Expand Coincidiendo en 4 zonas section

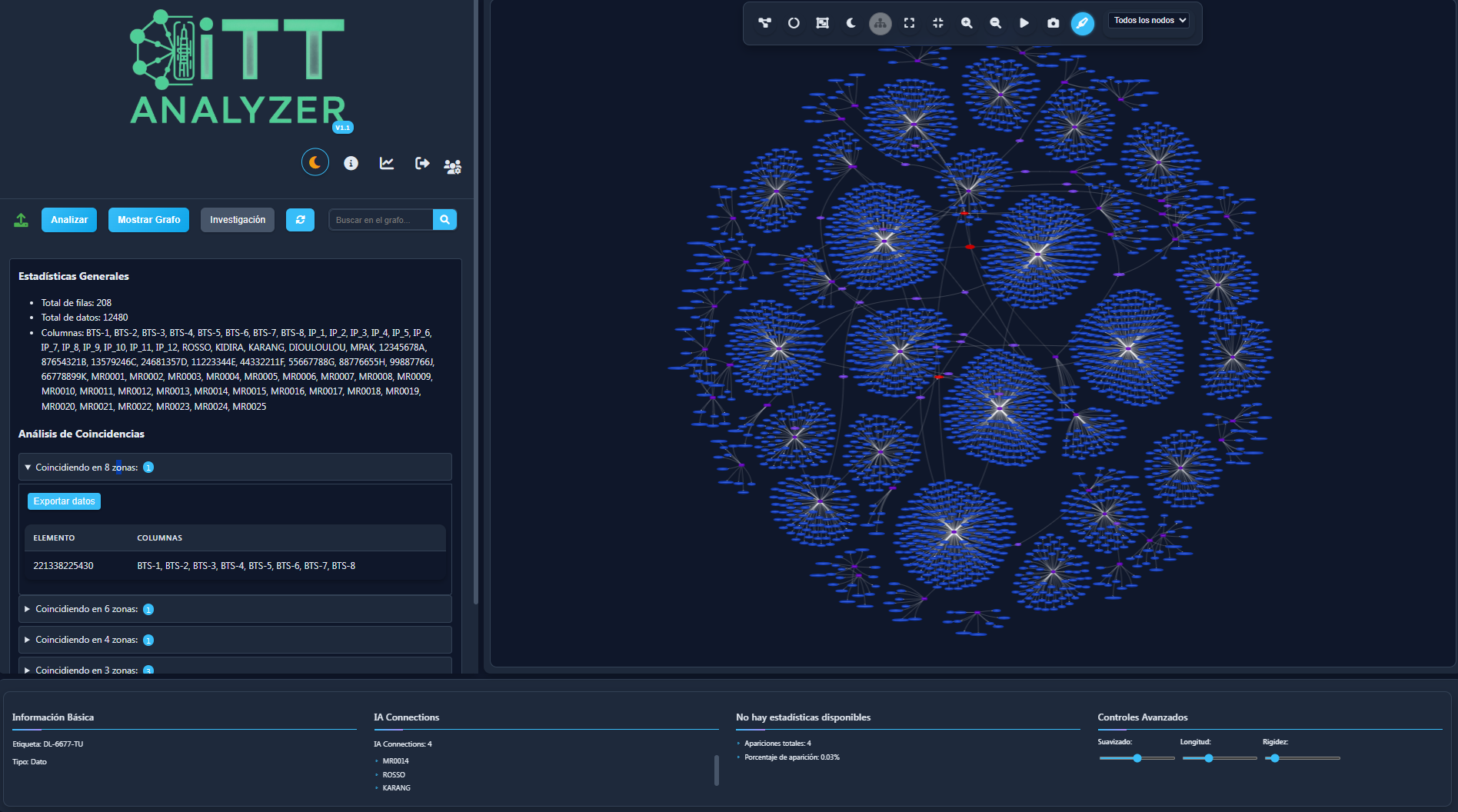tap(235, 640)
